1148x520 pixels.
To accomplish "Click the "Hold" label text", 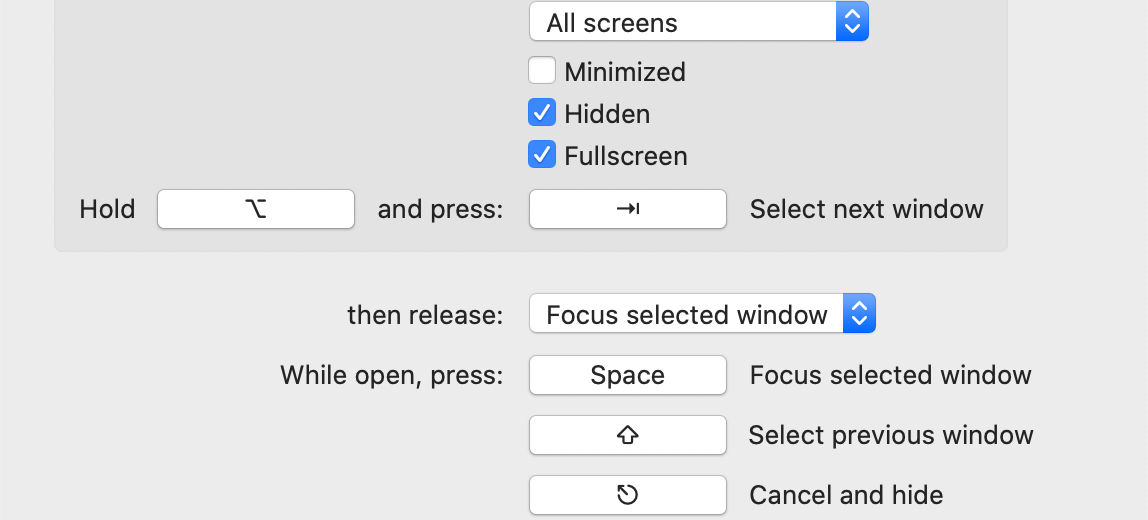I will (x=107, y=209).
